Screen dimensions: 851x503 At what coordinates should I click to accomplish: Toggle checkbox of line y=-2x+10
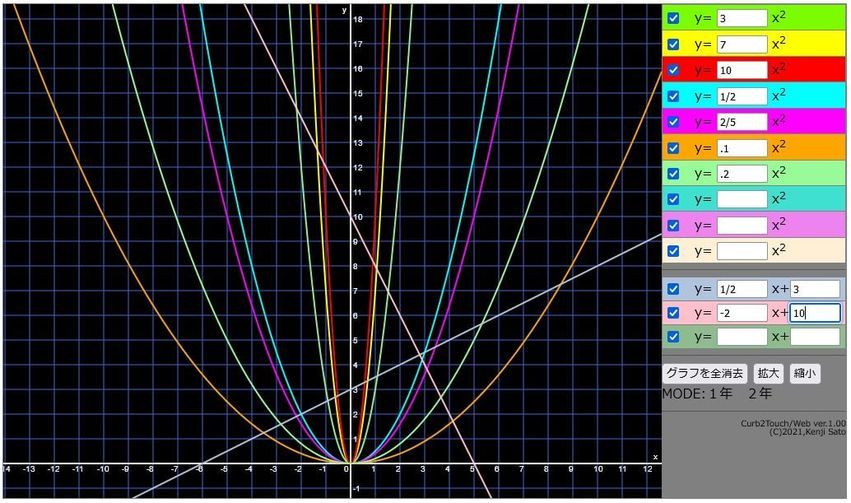(x=673, y=313)
